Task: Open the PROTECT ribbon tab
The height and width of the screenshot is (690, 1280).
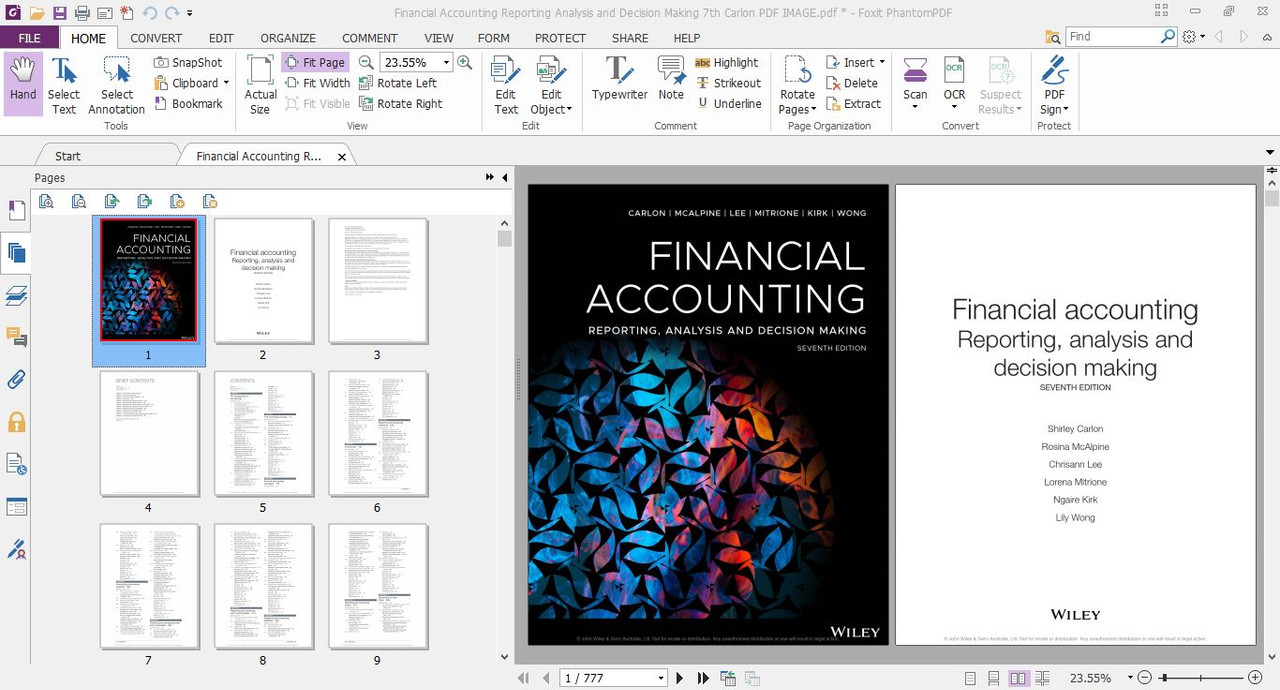Action: pyautogui.click(x=560, y=38)
